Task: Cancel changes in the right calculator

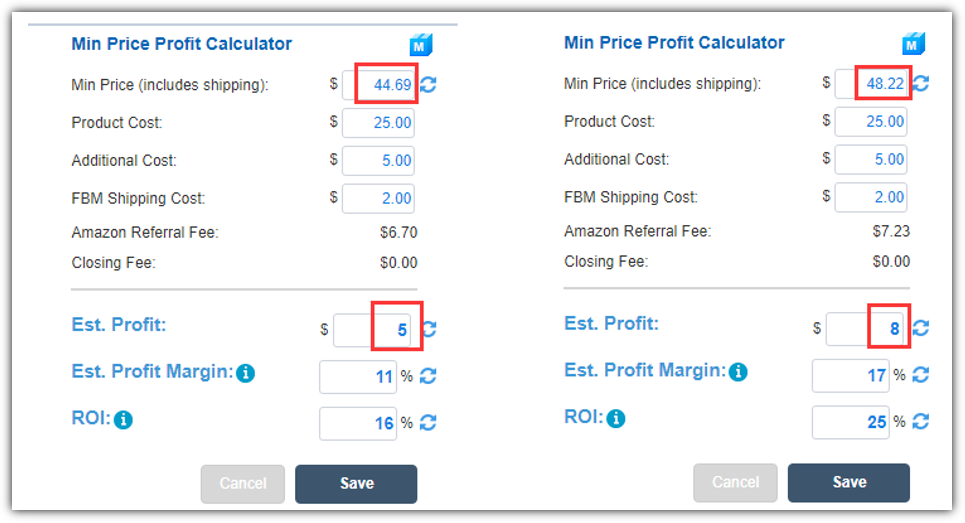Action: 735,482
